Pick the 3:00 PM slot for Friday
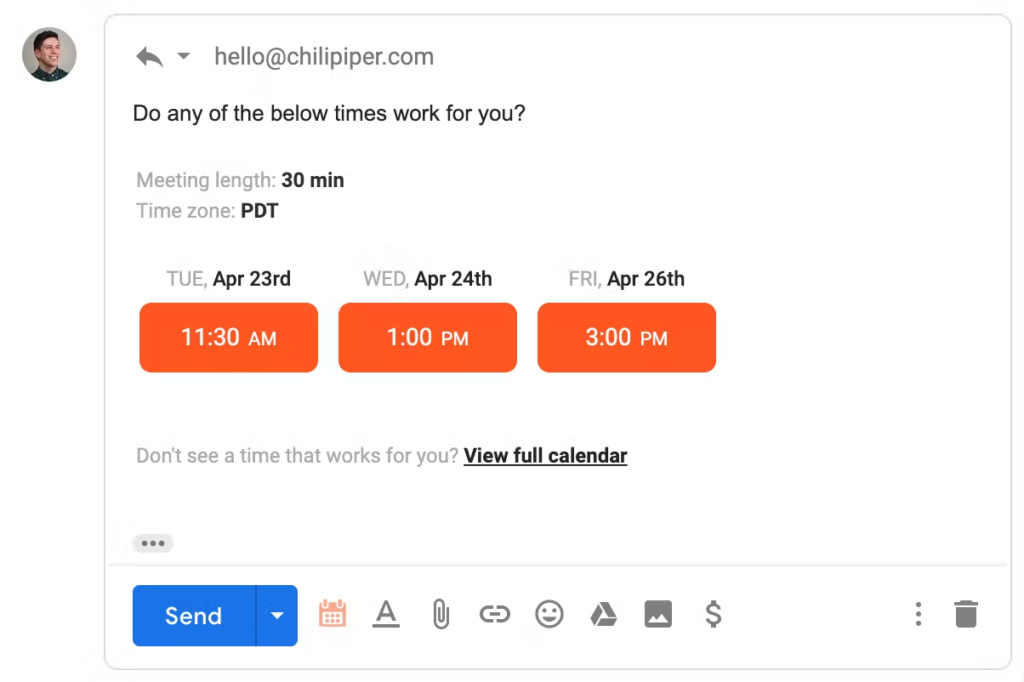Image resolution: width=1024 pixels, height=682 pixels. click(626, 337)
